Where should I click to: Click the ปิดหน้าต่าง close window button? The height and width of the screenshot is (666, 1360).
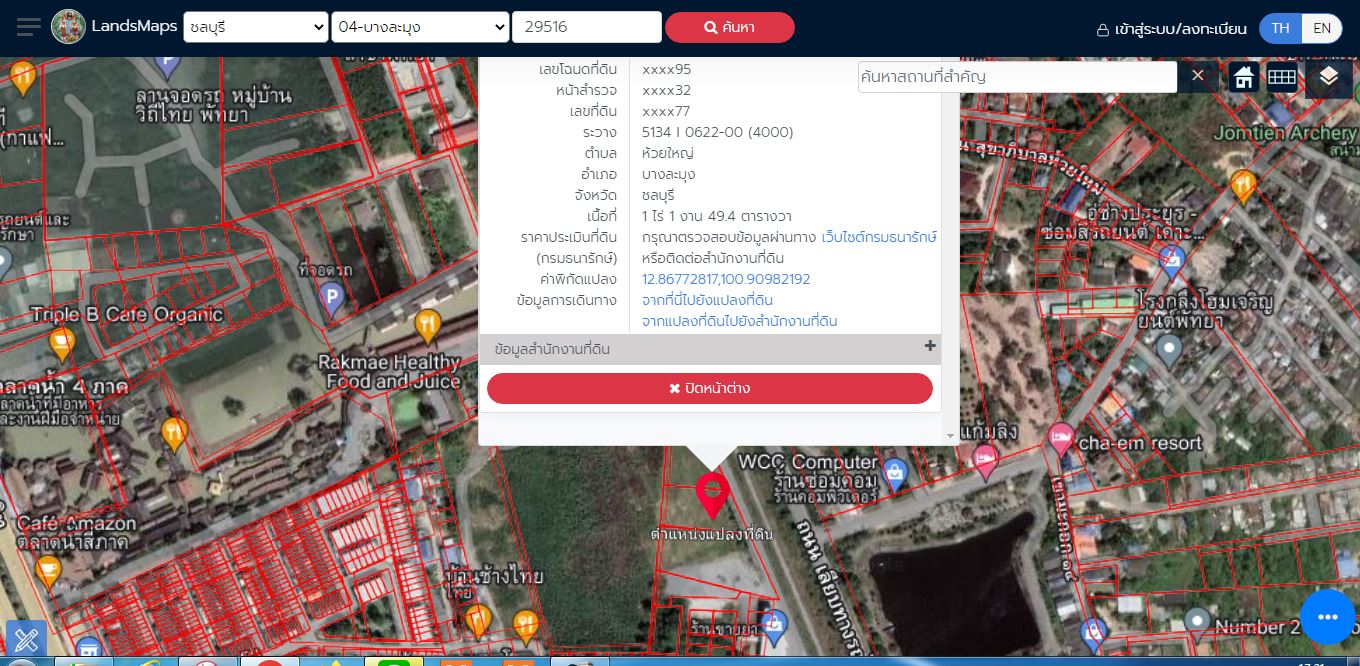pyautogui.click(x=709, y=388)
